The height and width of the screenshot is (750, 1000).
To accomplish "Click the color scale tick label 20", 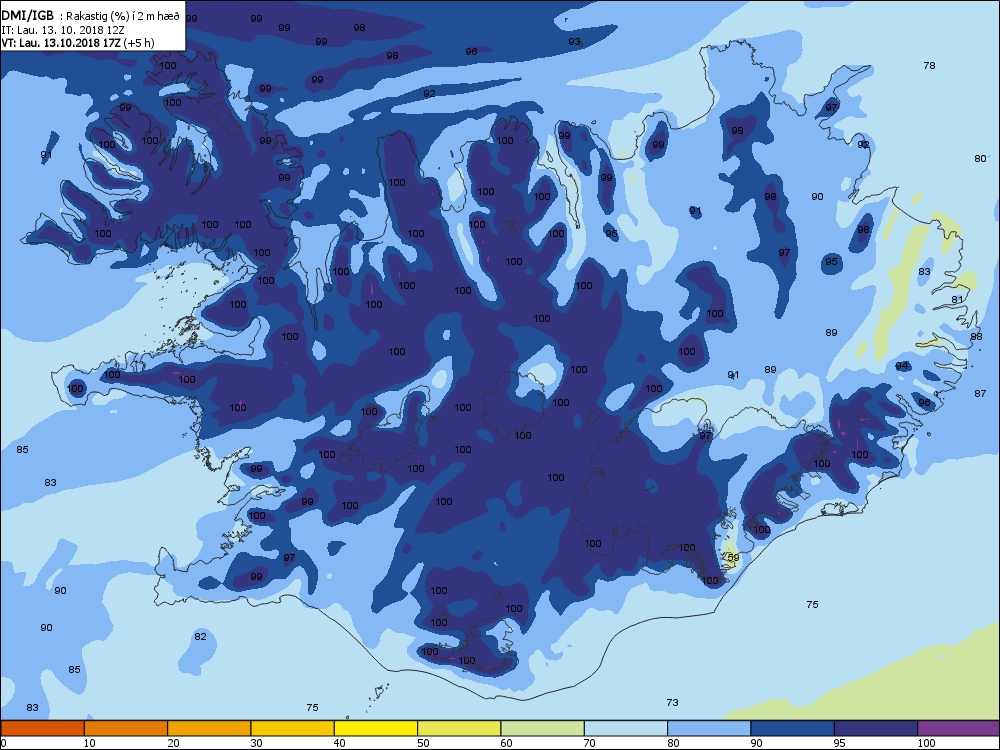I will pyautogui.click(x=173, y=743).
